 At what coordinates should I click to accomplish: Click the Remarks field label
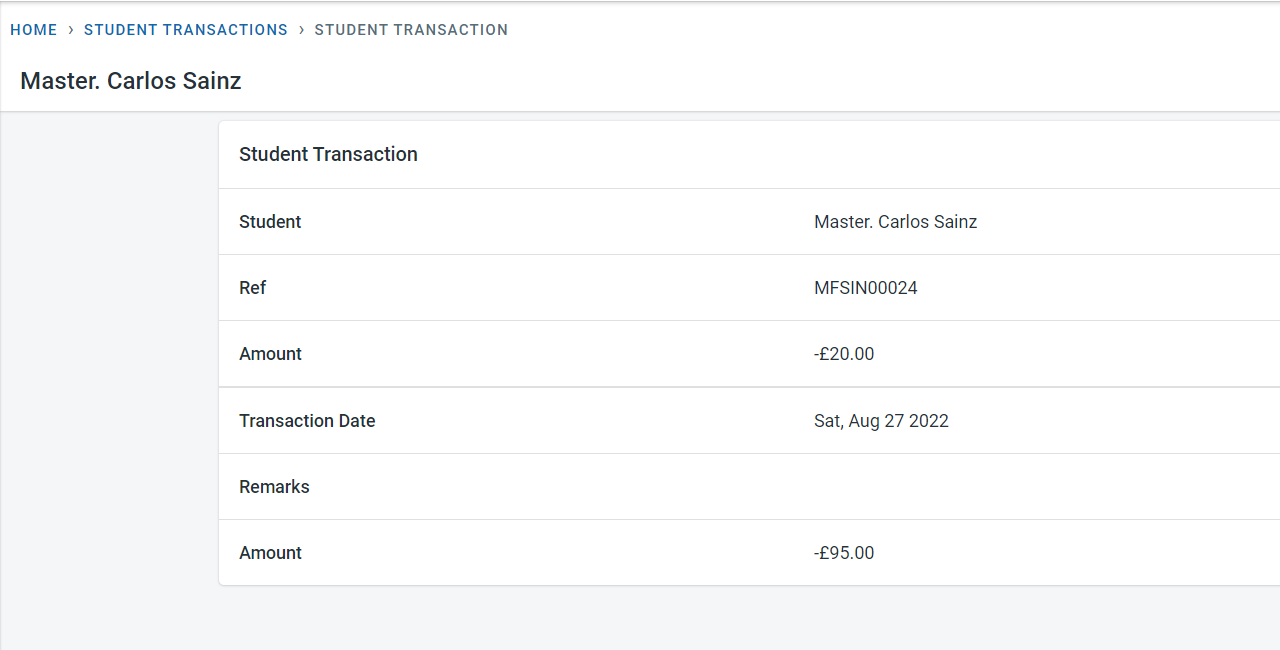coord(274,487)
